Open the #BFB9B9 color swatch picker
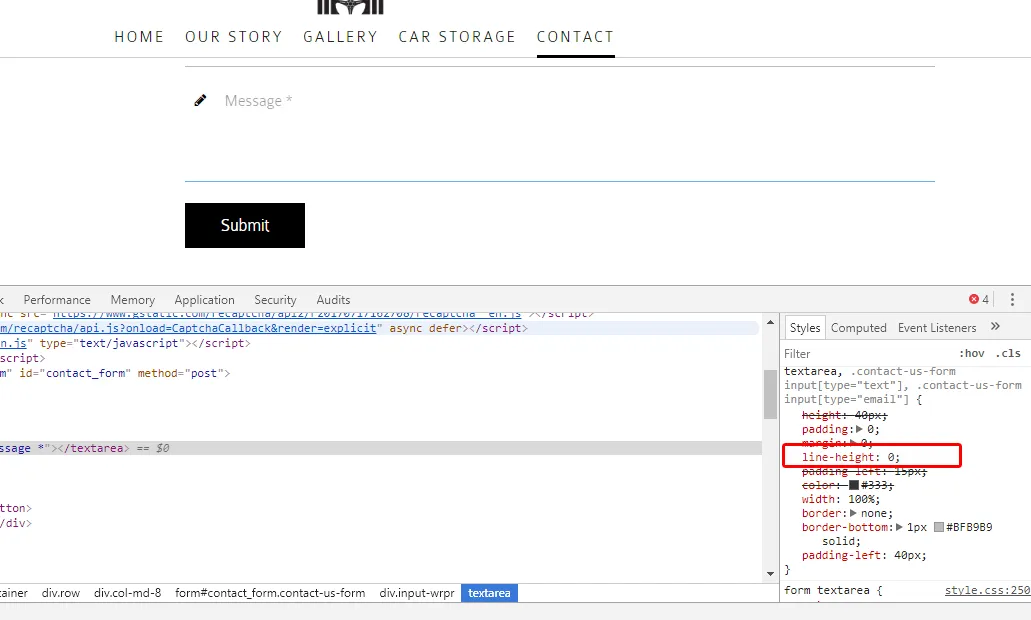Image resolution: width=1031 pixels, height=620 pixels. (939, 527)
